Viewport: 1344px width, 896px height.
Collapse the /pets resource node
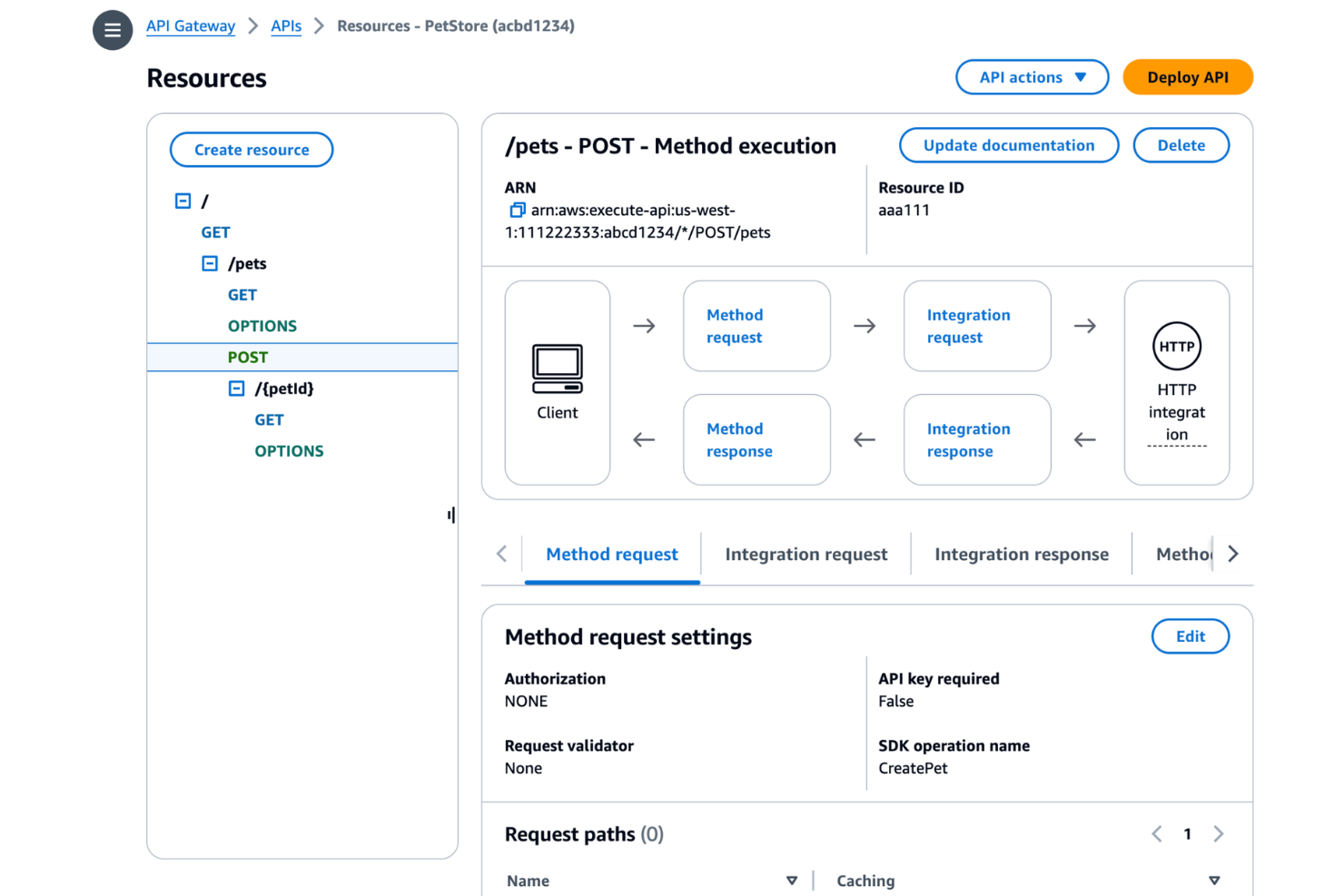coord(210,263)
